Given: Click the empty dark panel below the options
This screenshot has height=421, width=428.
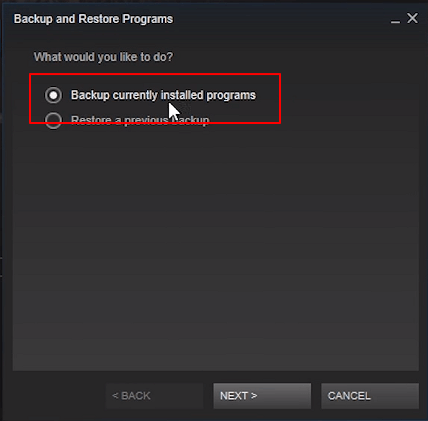Looking at the screenshot, I should coord(216,250).
